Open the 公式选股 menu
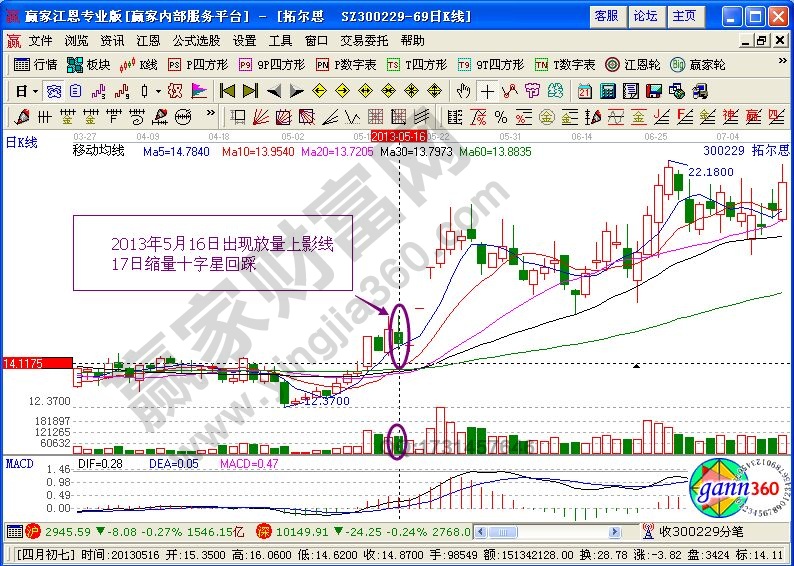This screenshot has width=794, height=566. pyautogui.click(x=197, y=41)
